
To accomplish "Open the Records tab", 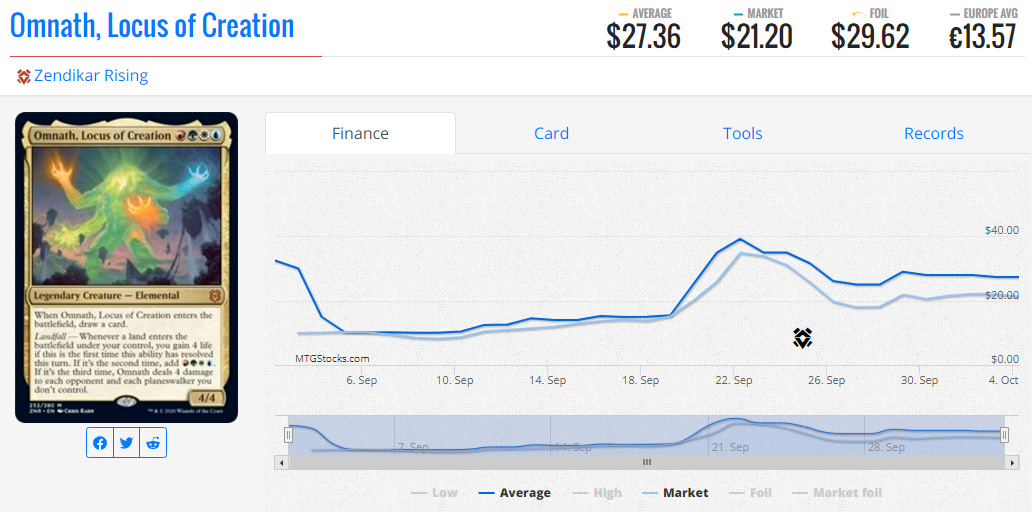I will 933,133.
